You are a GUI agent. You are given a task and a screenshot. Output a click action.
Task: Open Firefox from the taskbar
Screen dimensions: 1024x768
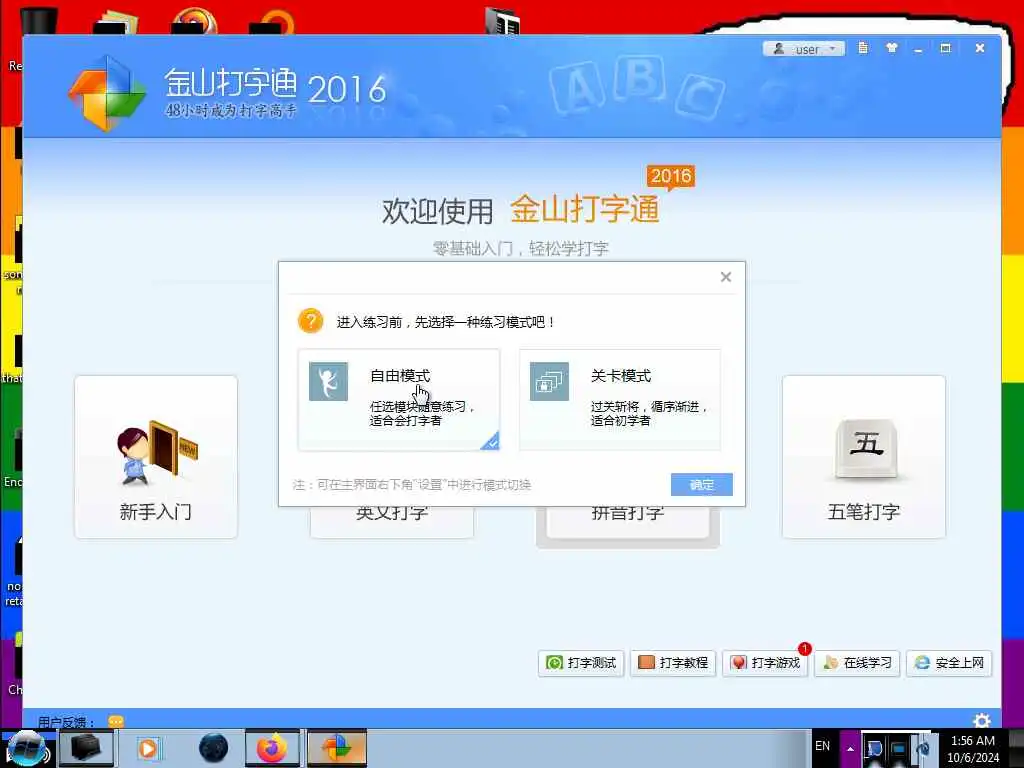click(272, 748)
